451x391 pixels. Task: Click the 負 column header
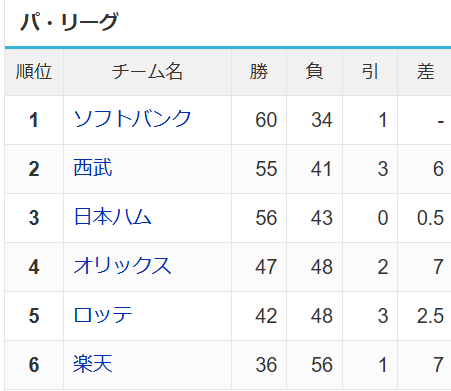314,72
